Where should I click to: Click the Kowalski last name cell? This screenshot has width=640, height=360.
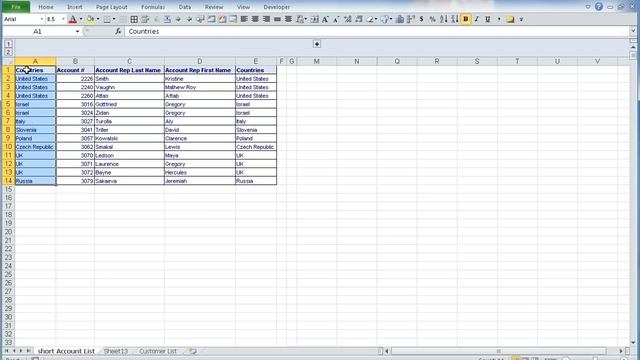[x=129, y=138]
